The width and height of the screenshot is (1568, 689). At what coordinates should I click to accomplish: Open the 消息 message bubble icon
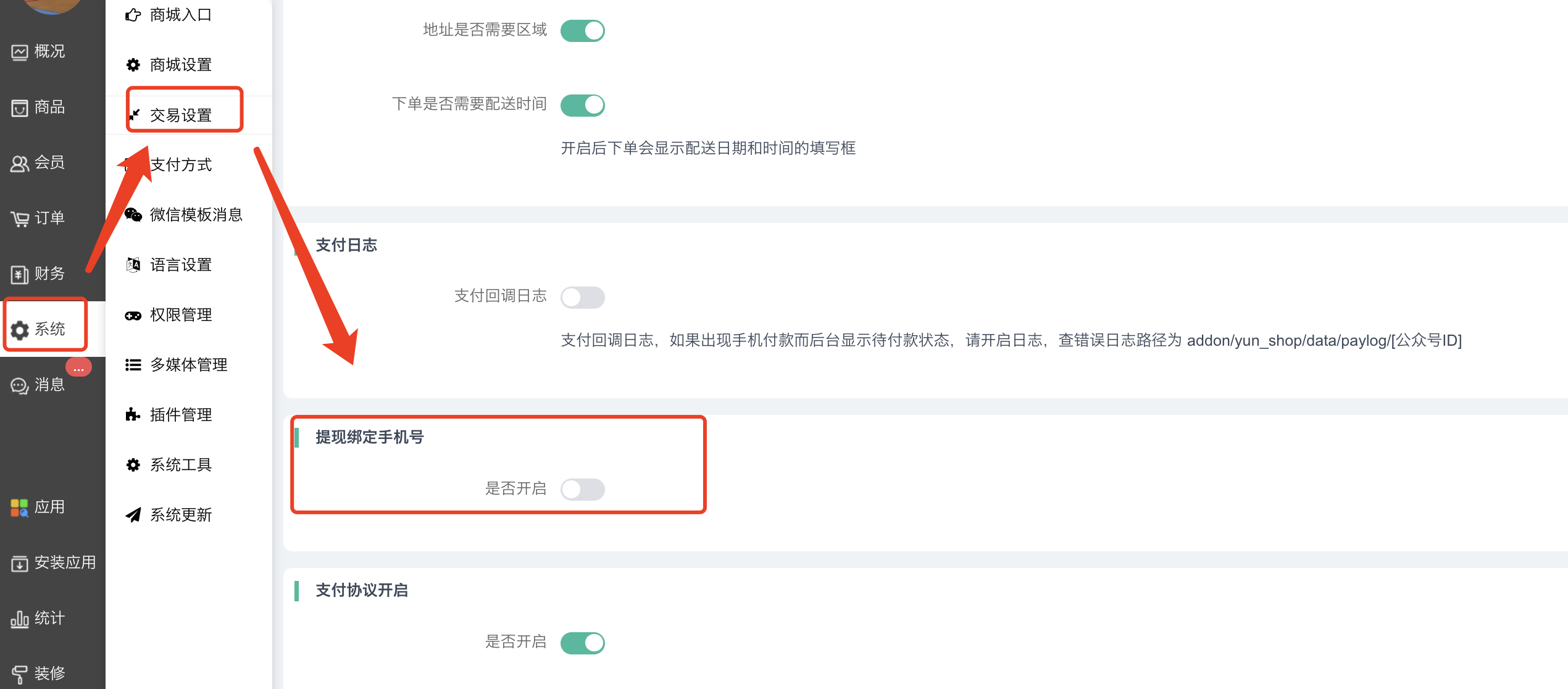tap(19, 386)
